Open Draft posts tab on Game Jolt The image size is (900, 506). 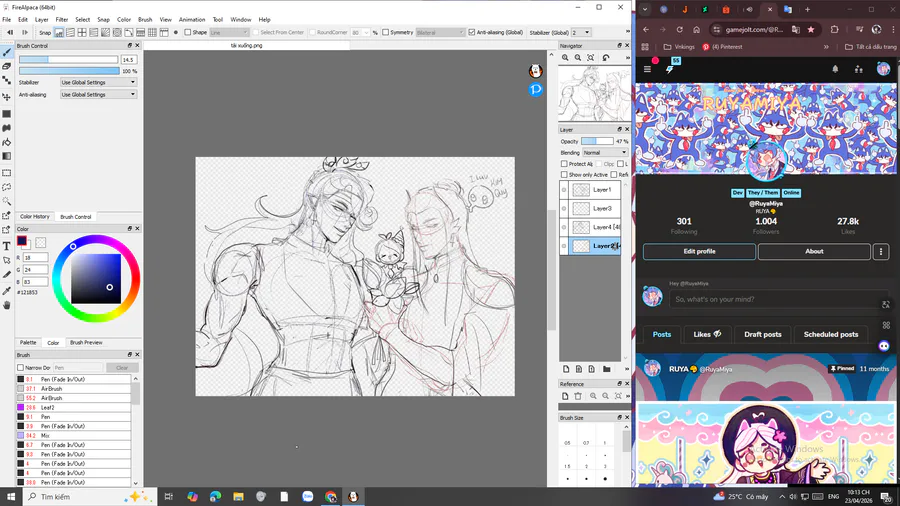[763, 334]
